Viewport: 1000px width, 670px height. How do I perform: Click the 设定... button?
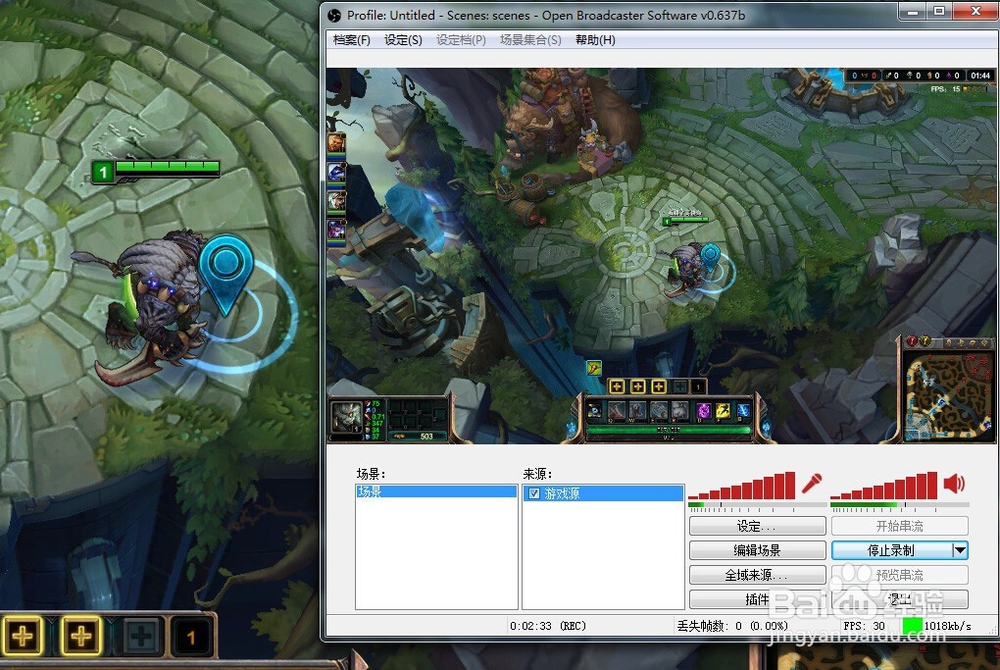pos(757,526)
